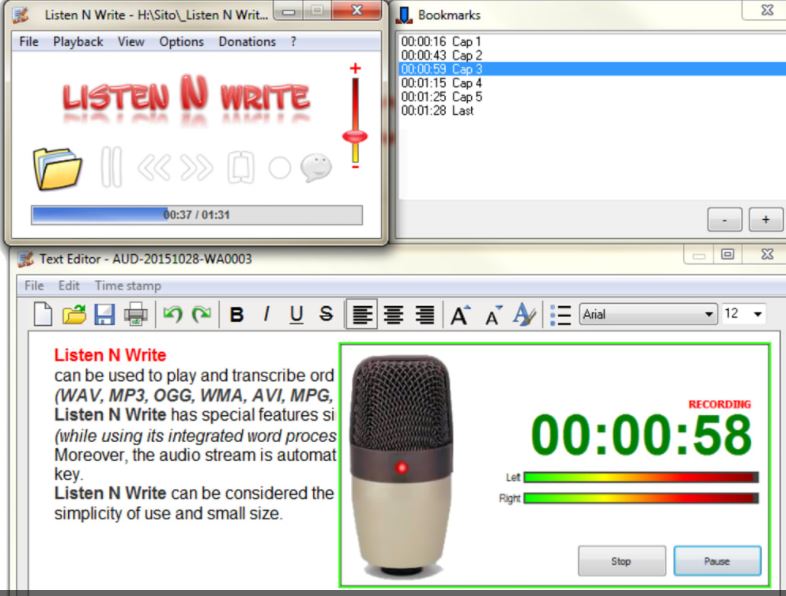Align text left
The image size is (786, 596).
[362, 315]
